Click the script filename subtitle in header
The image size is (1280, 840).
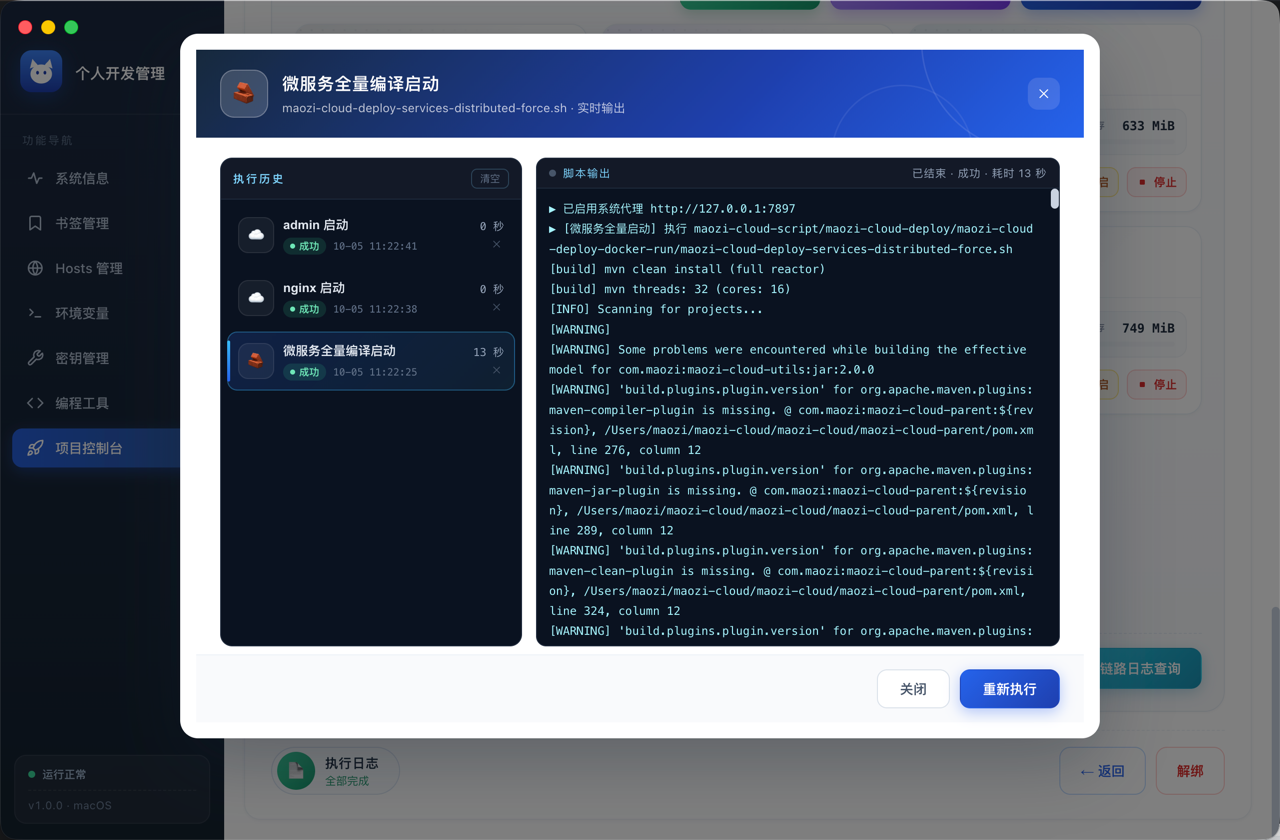[453, 108]
